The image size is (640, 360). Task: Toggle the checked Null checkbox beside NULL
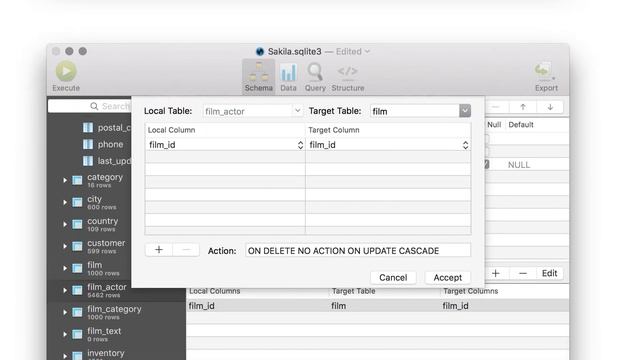pyautogui.click(x=487, y=164)
